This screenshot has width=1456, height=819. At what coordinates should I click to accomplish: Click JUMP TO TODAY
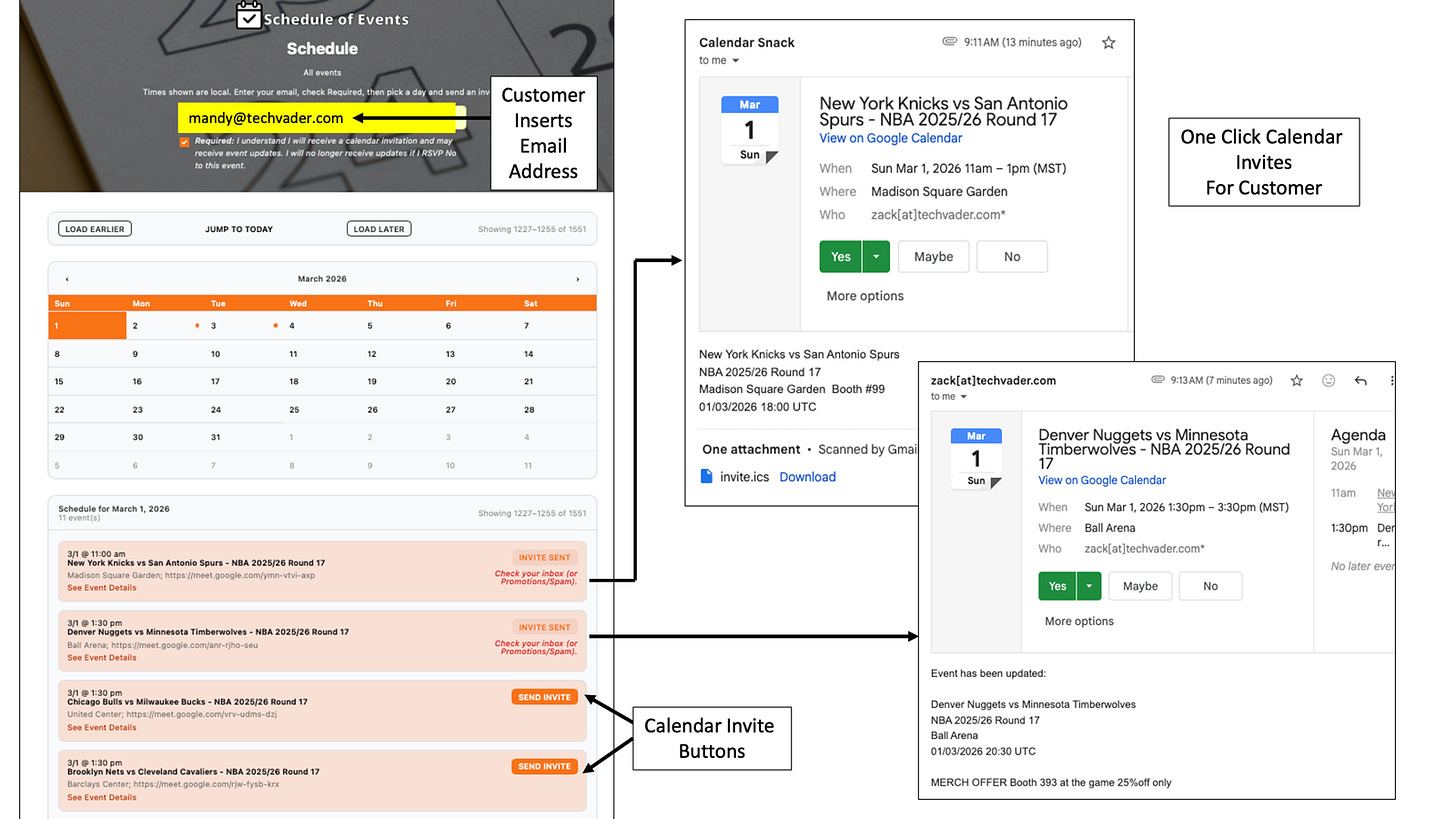coord(239,229)
